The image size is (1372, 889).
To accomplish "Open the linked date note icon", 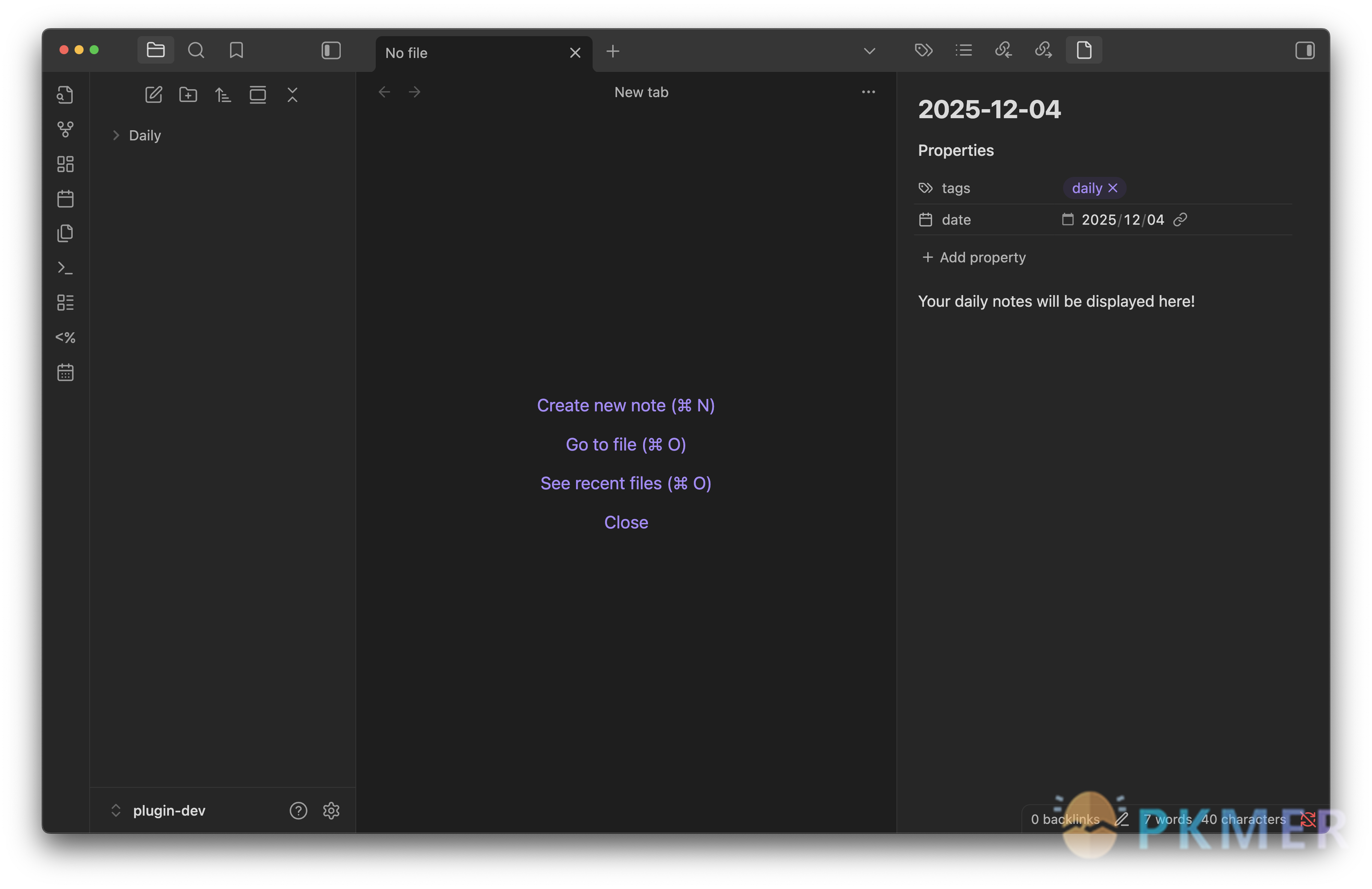I will pos(1180,219).
